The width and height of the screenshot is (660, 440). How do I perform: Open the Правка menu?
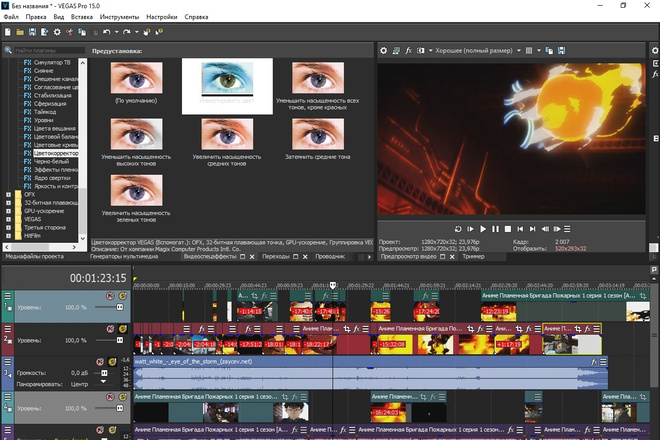point(36,17)
